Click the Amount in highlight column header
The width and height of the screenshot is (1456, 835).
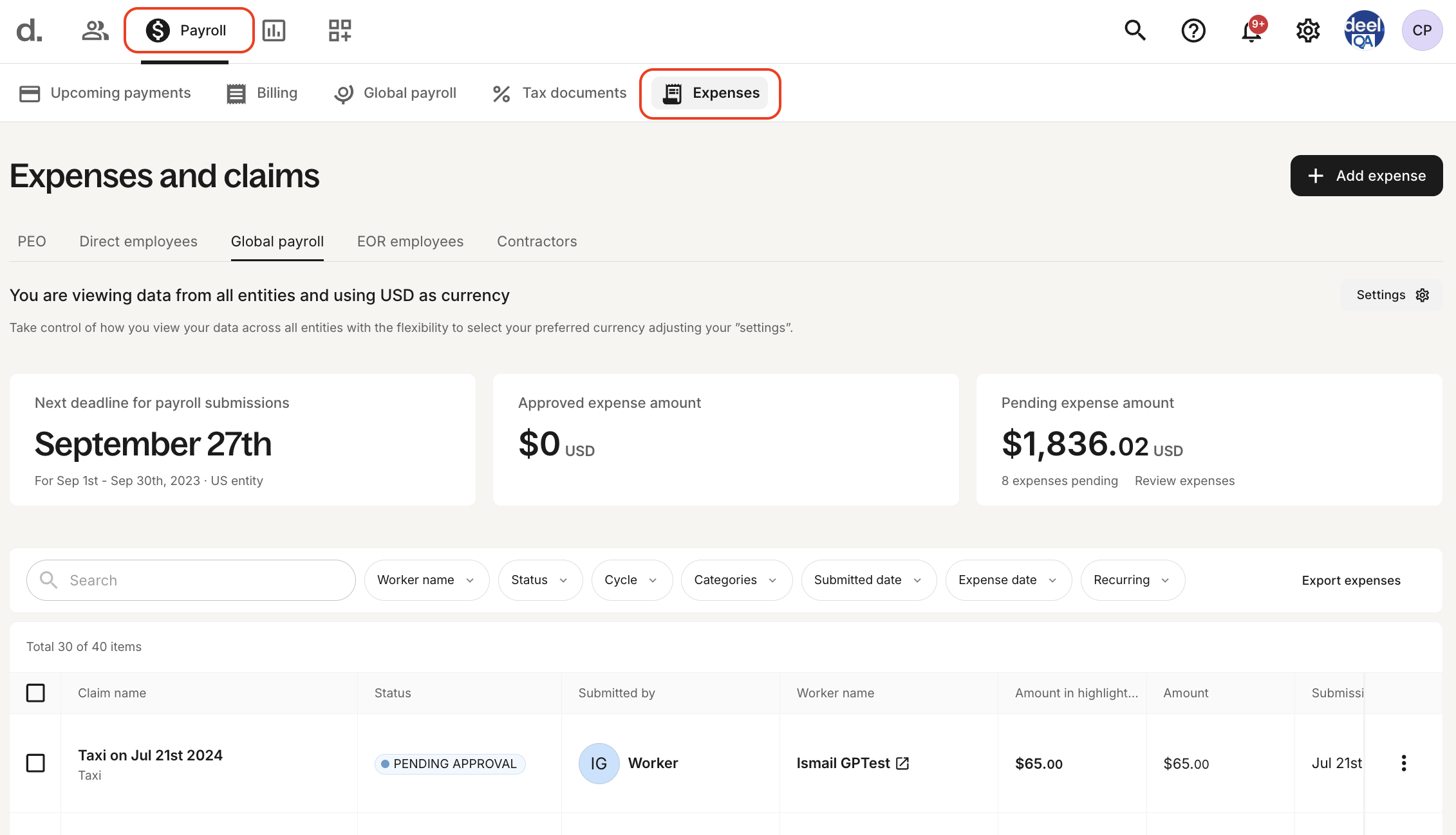[x=1076, y=693]
